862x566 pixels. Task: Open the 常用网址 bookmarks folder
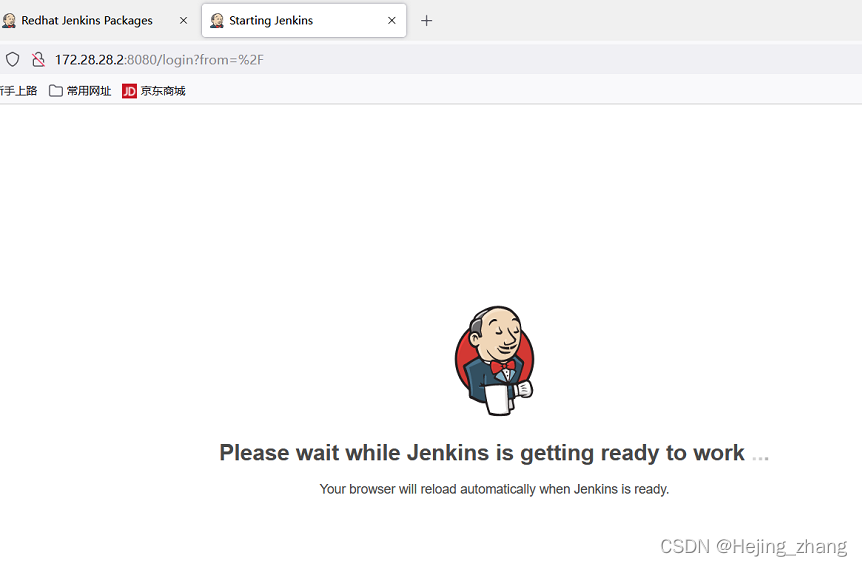pyautogui.click(x=80, y=91)
